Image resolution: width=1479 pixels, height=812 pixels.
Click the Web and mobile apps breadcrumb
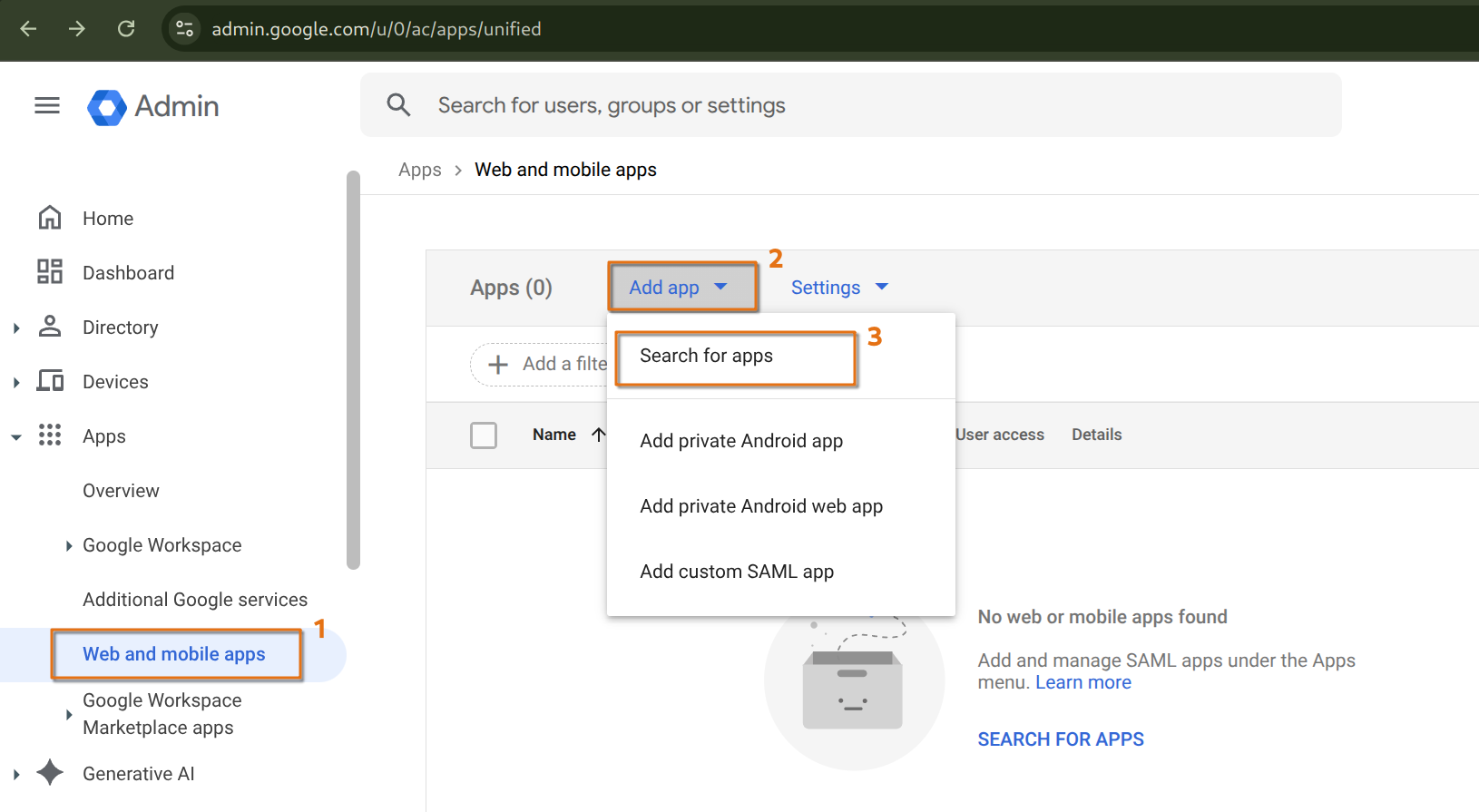(565, 170)
